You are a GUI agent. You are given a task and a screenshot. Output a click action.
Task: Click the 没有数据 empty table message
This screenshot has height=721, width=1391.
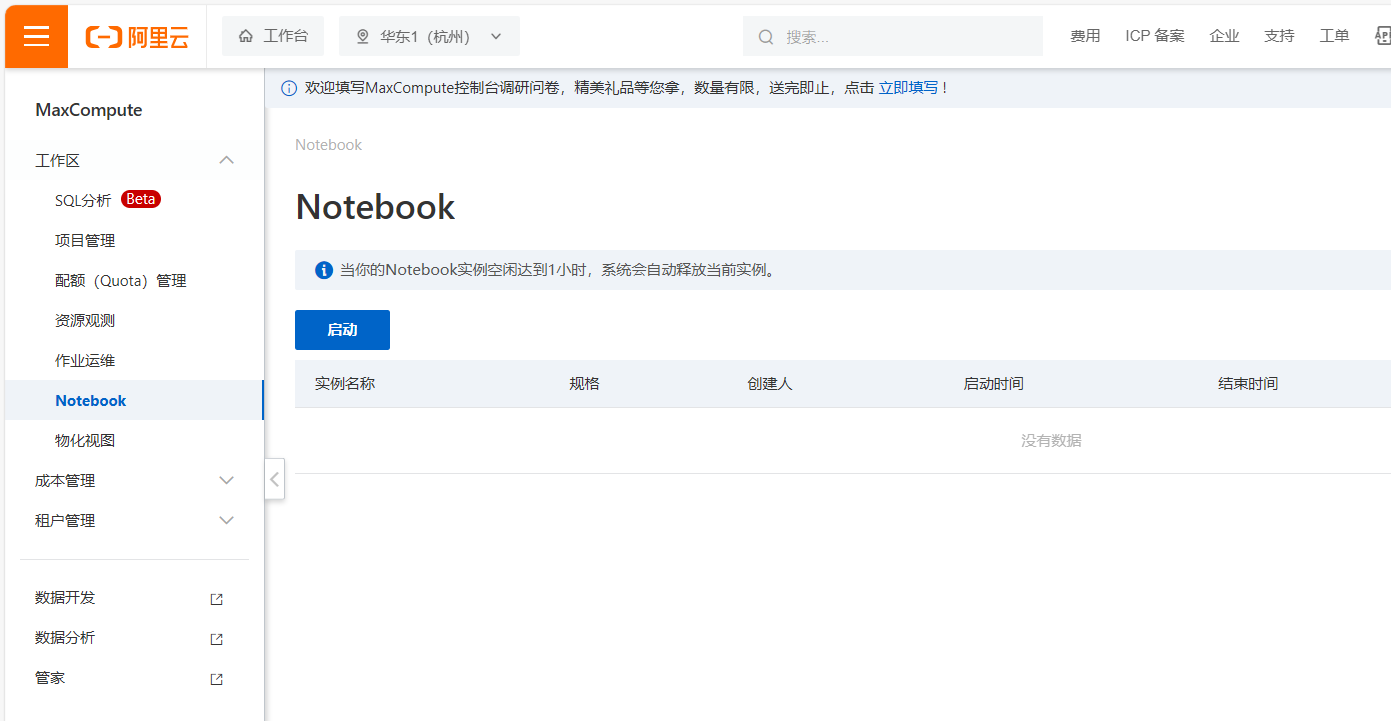click(x=1051, y=441)
